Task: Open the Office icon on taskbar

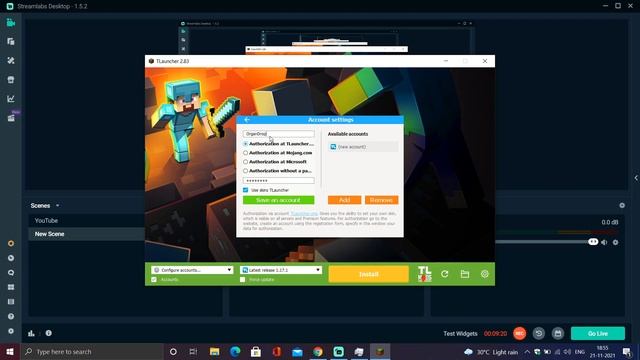Action: coord(277,351)
